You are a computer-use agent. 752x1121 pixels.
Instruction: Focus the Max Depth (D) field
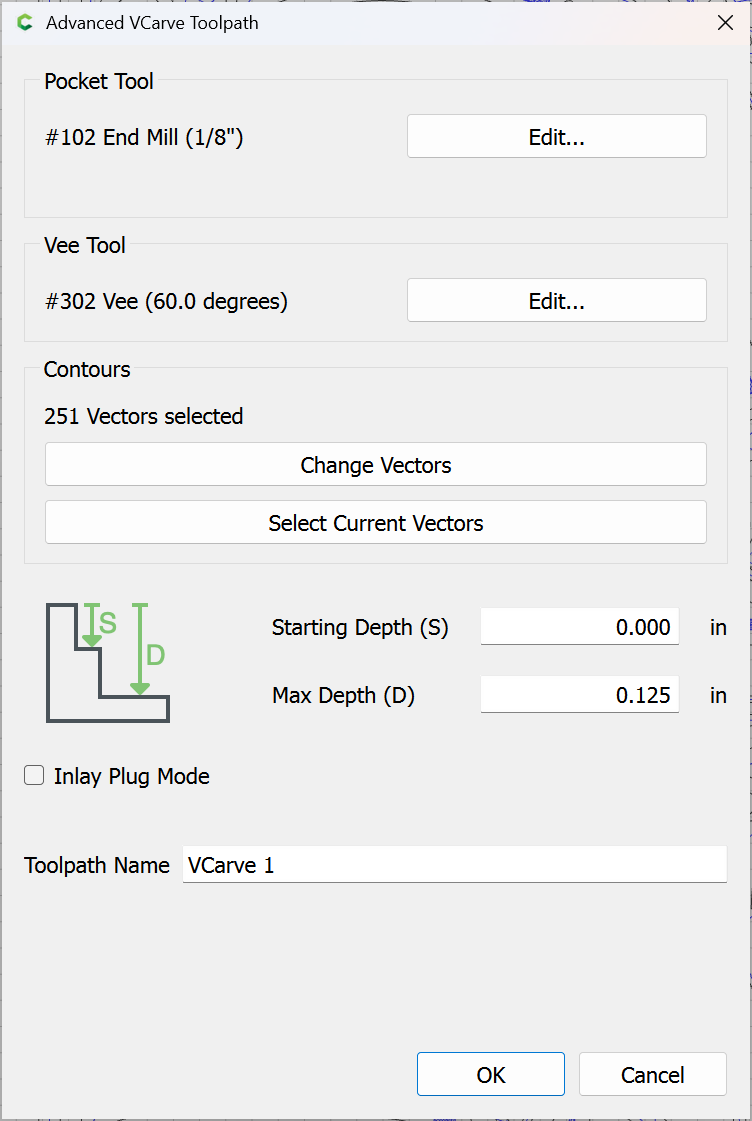(579, 696)
